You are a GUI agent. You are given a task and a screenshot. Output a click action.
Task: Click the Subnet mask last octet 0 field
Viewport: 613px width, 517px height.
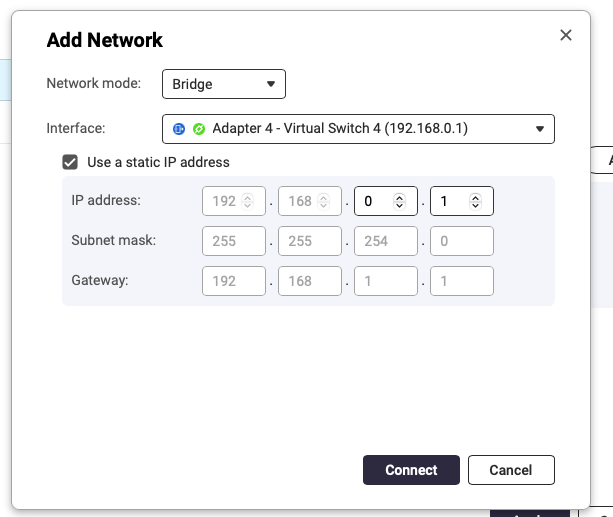(461, 241)
